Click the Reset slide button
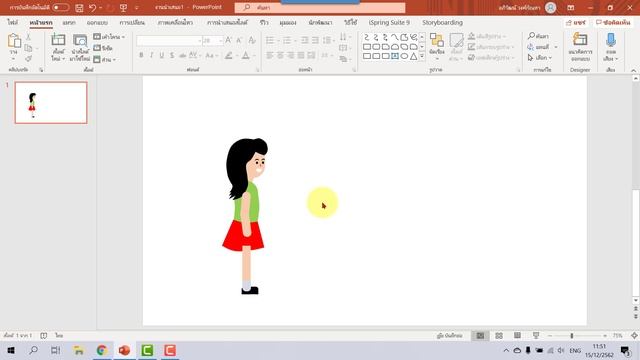640x360 pixels. click(103, 48)
